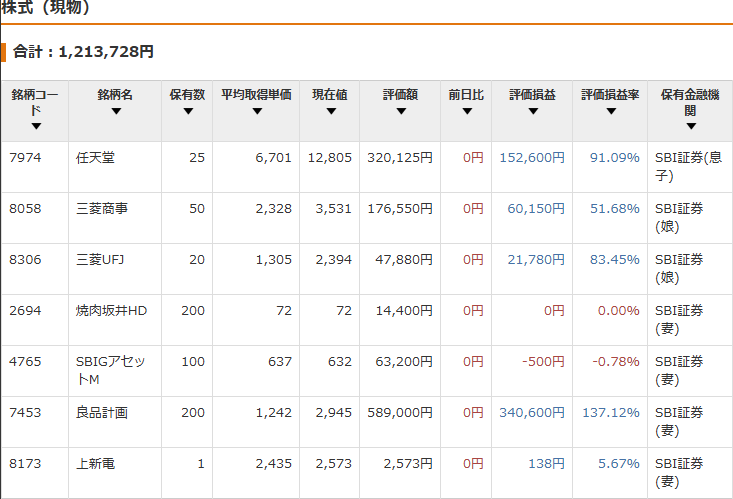Sort by 平均取得単価 arrow icon

256,111
